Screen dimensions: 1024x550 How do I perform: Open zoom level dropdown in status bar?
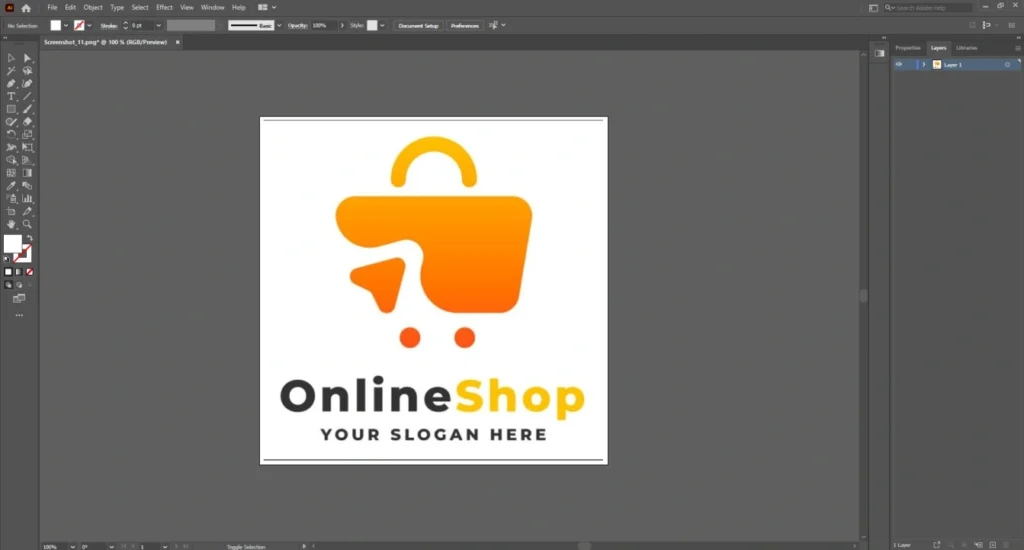[x=72, y=546]
